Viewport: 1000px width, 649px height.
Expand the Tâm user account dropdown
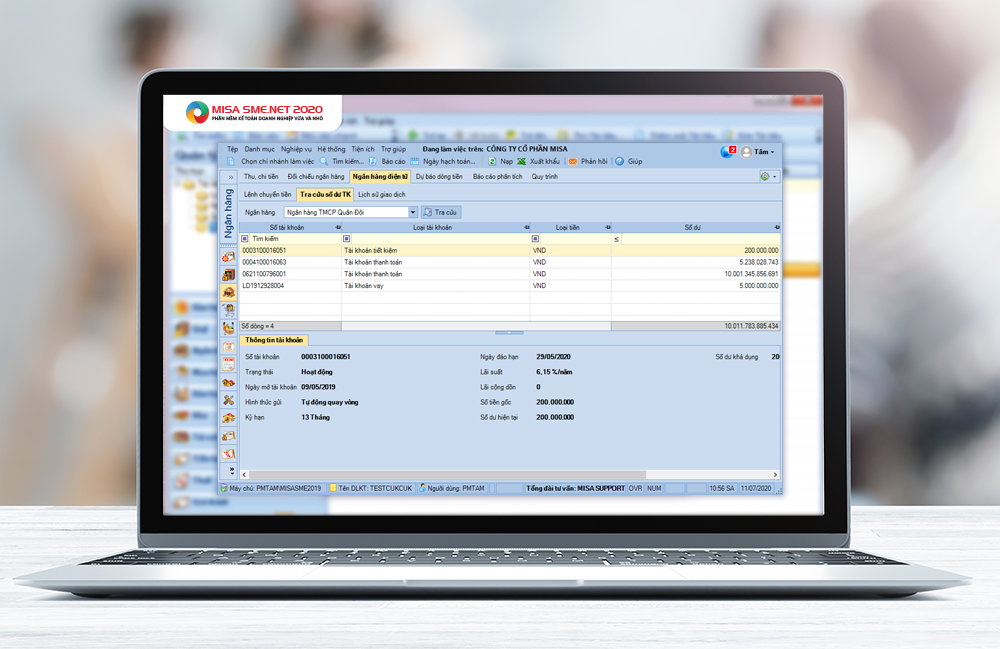tap(771, 152)
